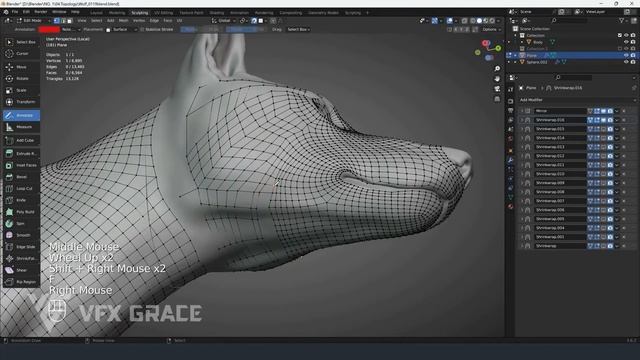Enable face select mode

70,20
